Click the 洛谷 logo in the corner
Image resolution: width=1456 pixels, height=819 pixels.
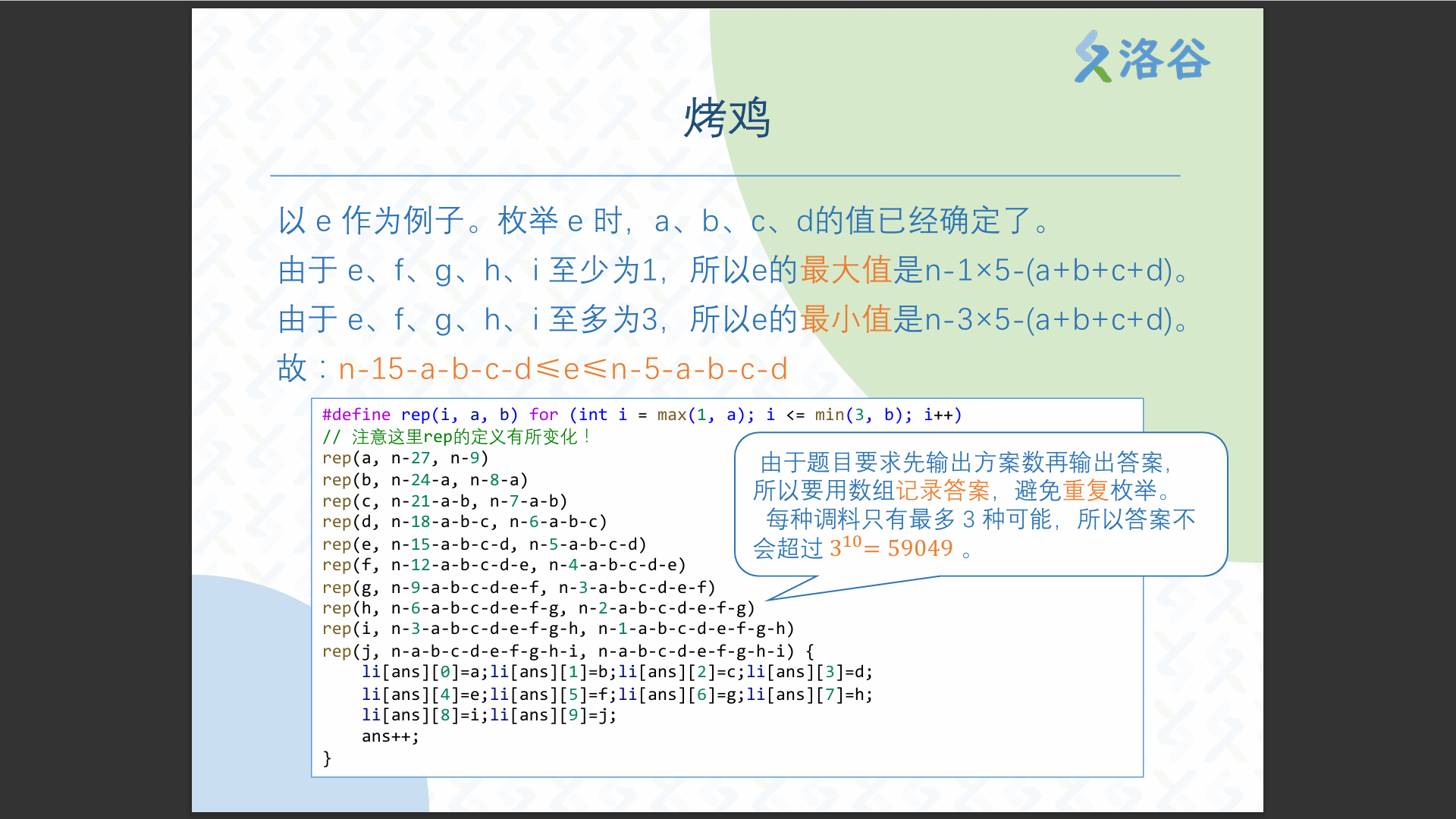click(1142, 58)
